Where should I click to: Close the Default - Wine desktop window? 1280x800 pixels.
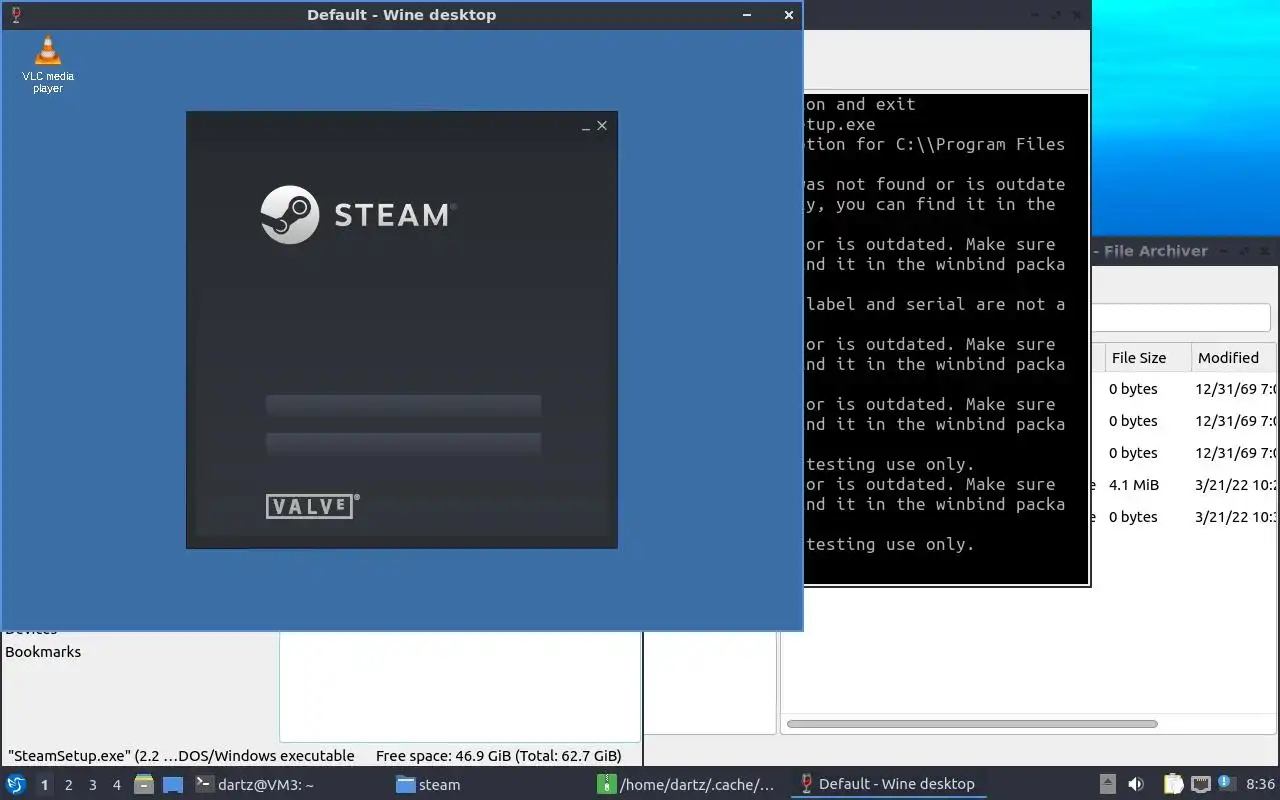click(788, 15)
